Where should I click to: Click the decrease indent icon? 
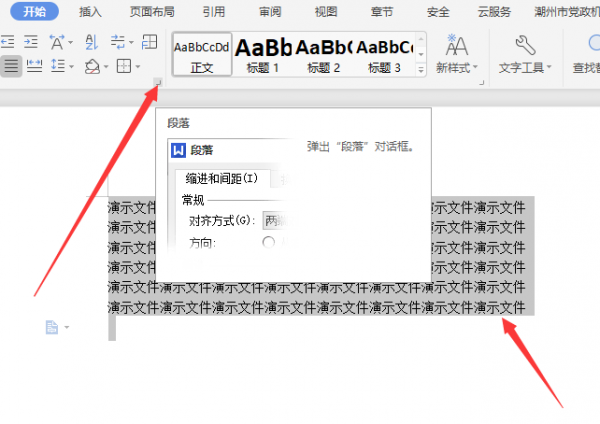7,41
